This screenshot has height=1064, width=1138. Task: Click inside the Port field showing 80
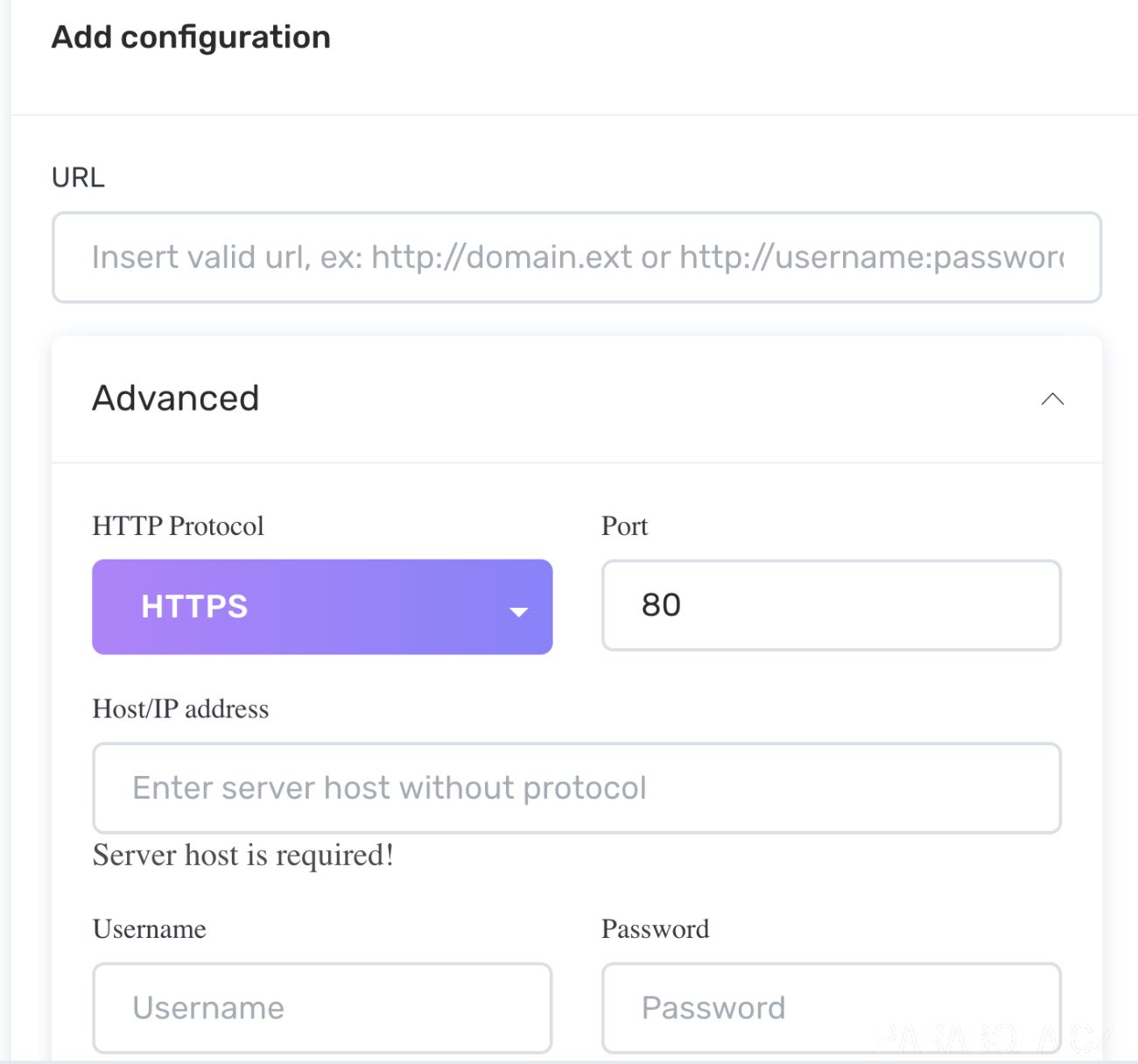(x=832, y=605)
